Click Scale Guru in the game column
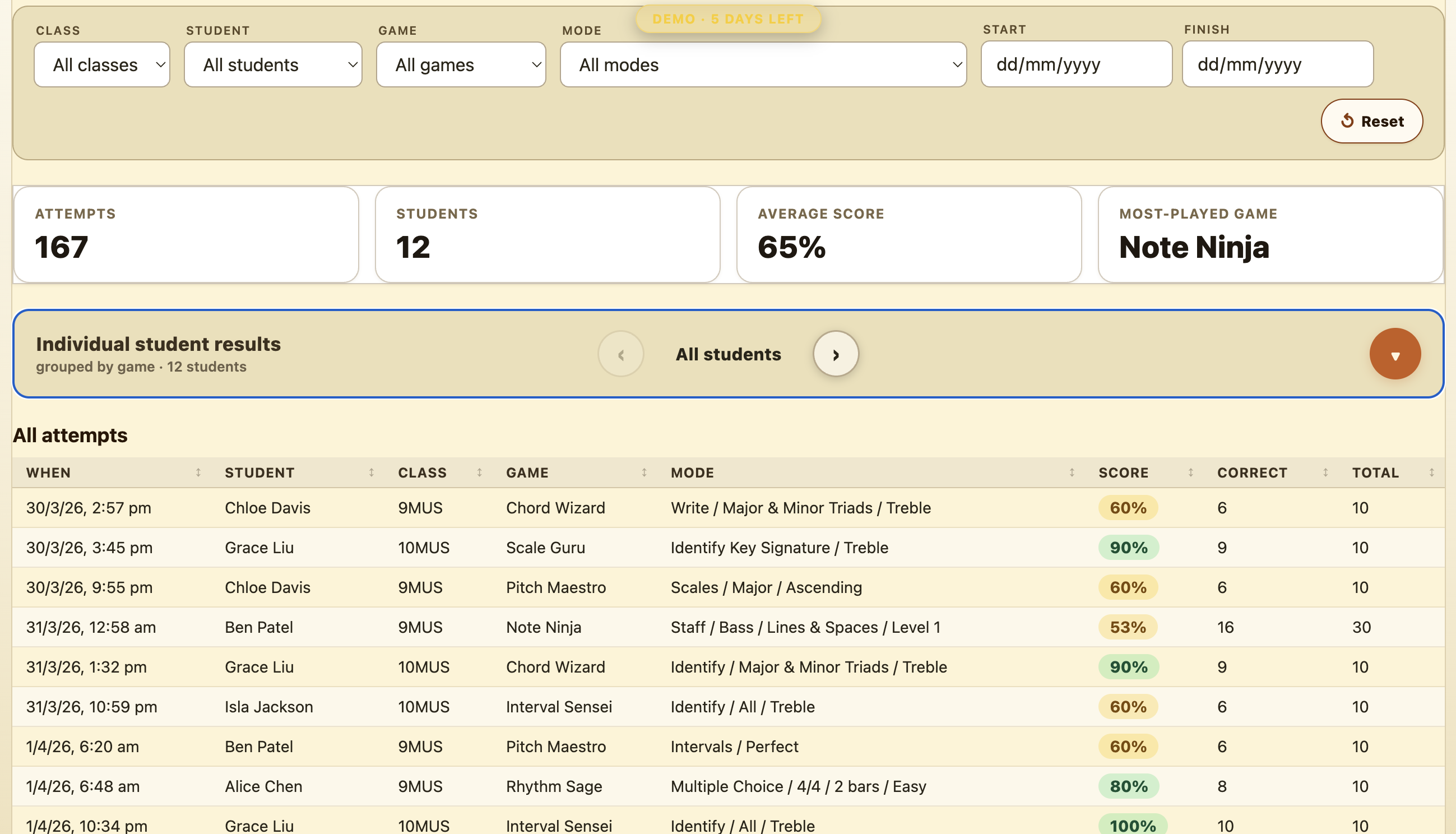 coord(546,548)
